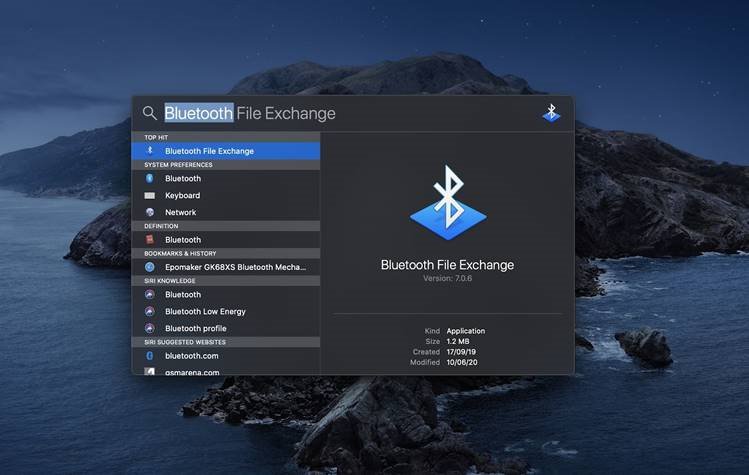Click the Dictionary icon beside Bluetooth definition
This screenshot has height=475, width=749.
[x=150, y=239]
